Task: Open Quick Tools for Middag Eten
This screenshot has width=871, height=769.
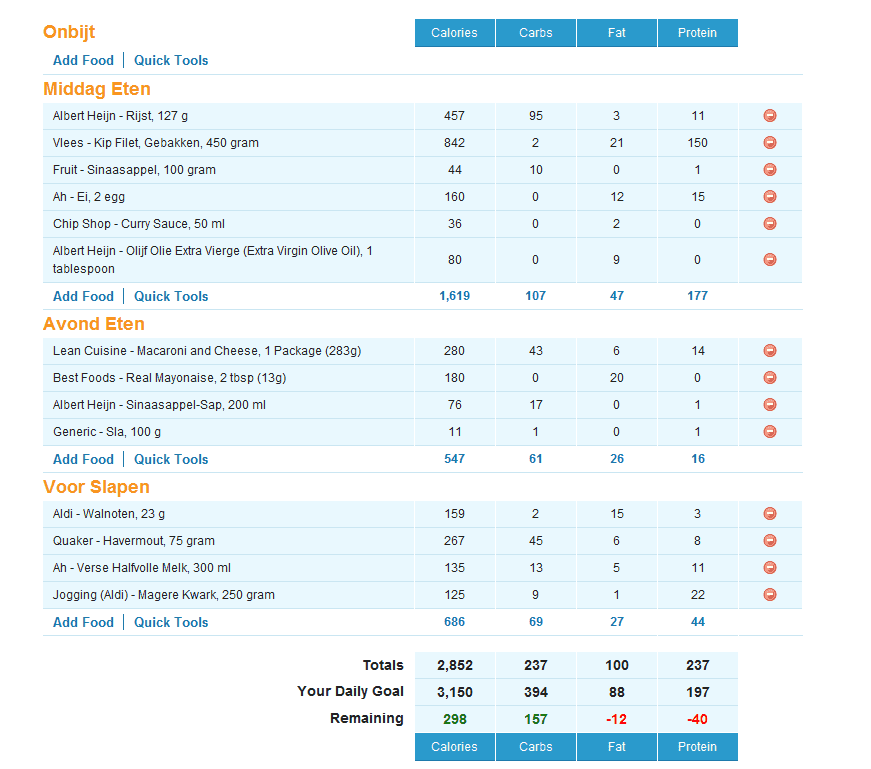Action: 171,296
